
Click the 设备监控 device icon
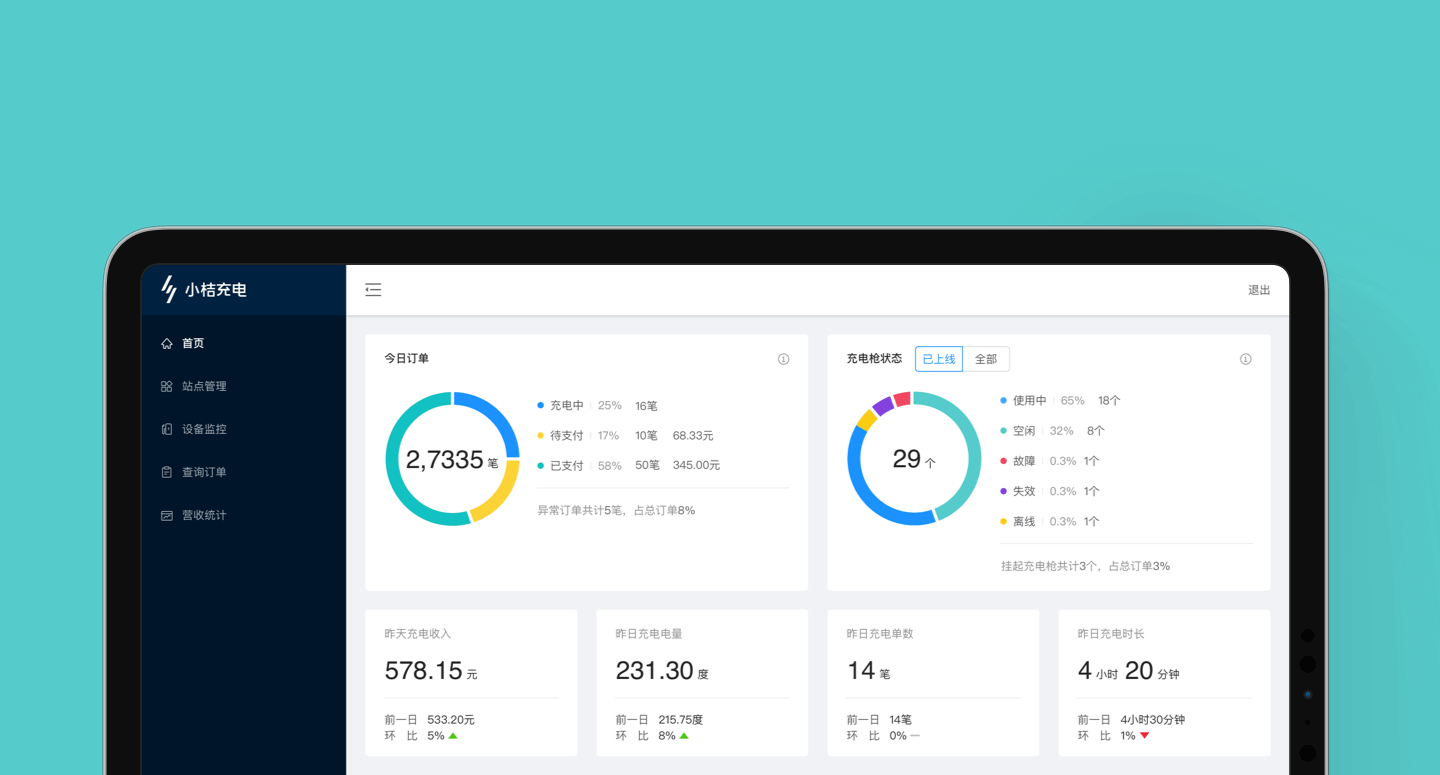(167, 430)
